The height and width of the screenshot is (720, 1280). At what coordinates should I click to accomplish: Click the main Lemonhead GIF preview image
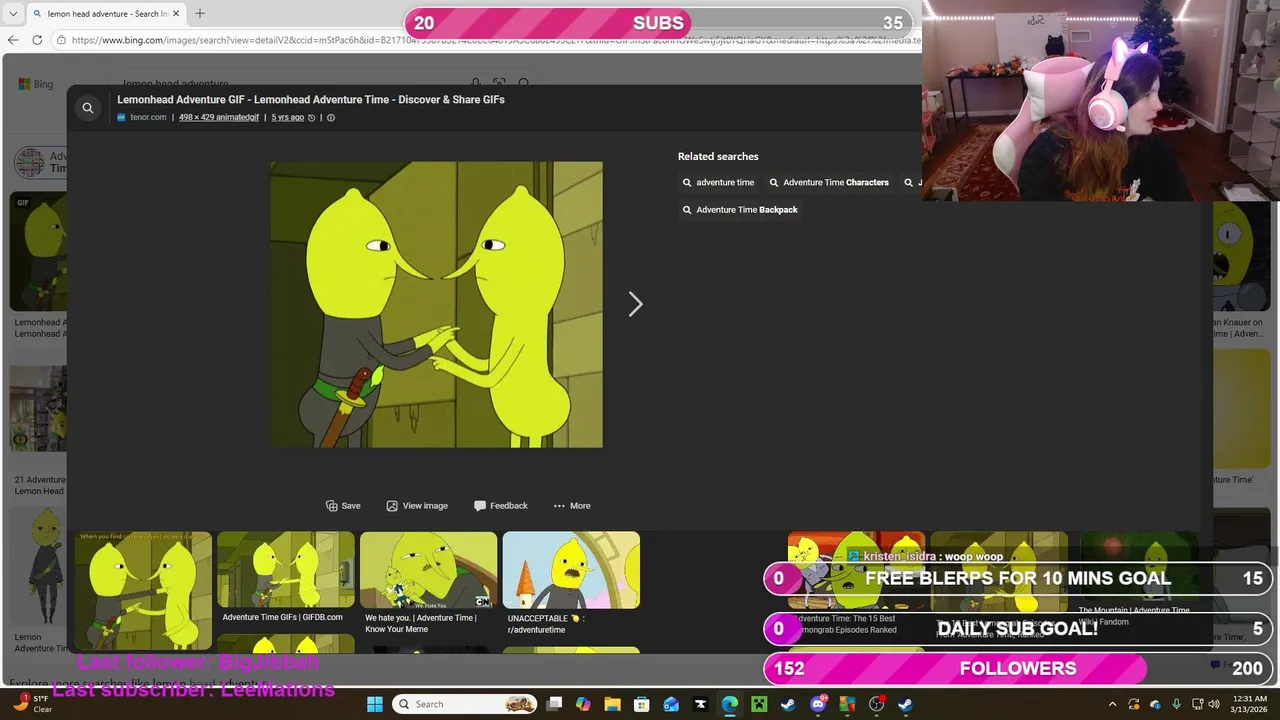pyautogui.click(x=437, y=304)
